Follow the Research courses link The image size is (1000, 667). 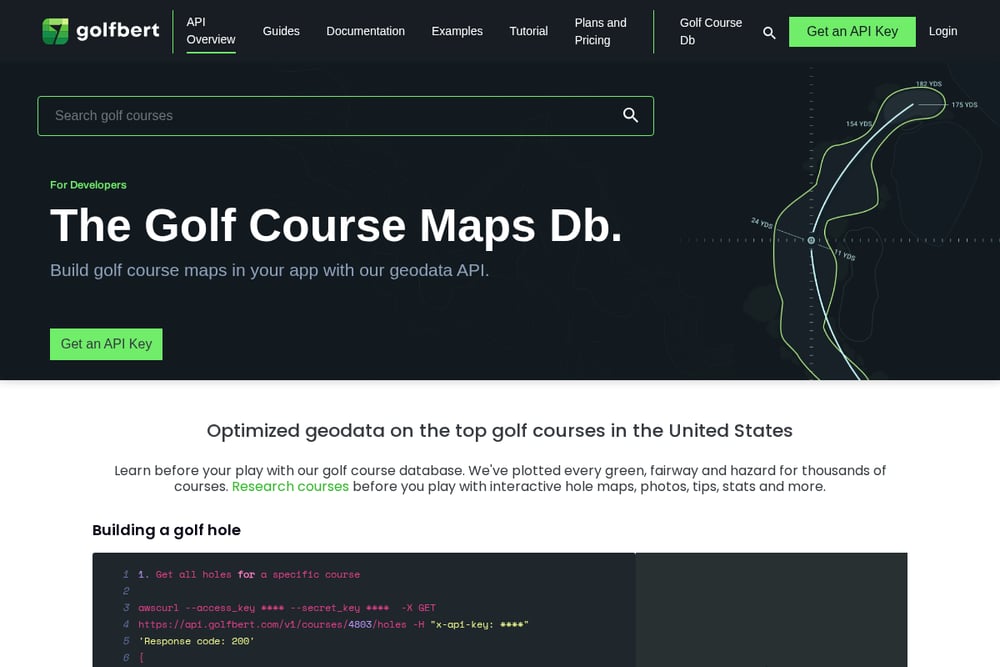[290, 487]
